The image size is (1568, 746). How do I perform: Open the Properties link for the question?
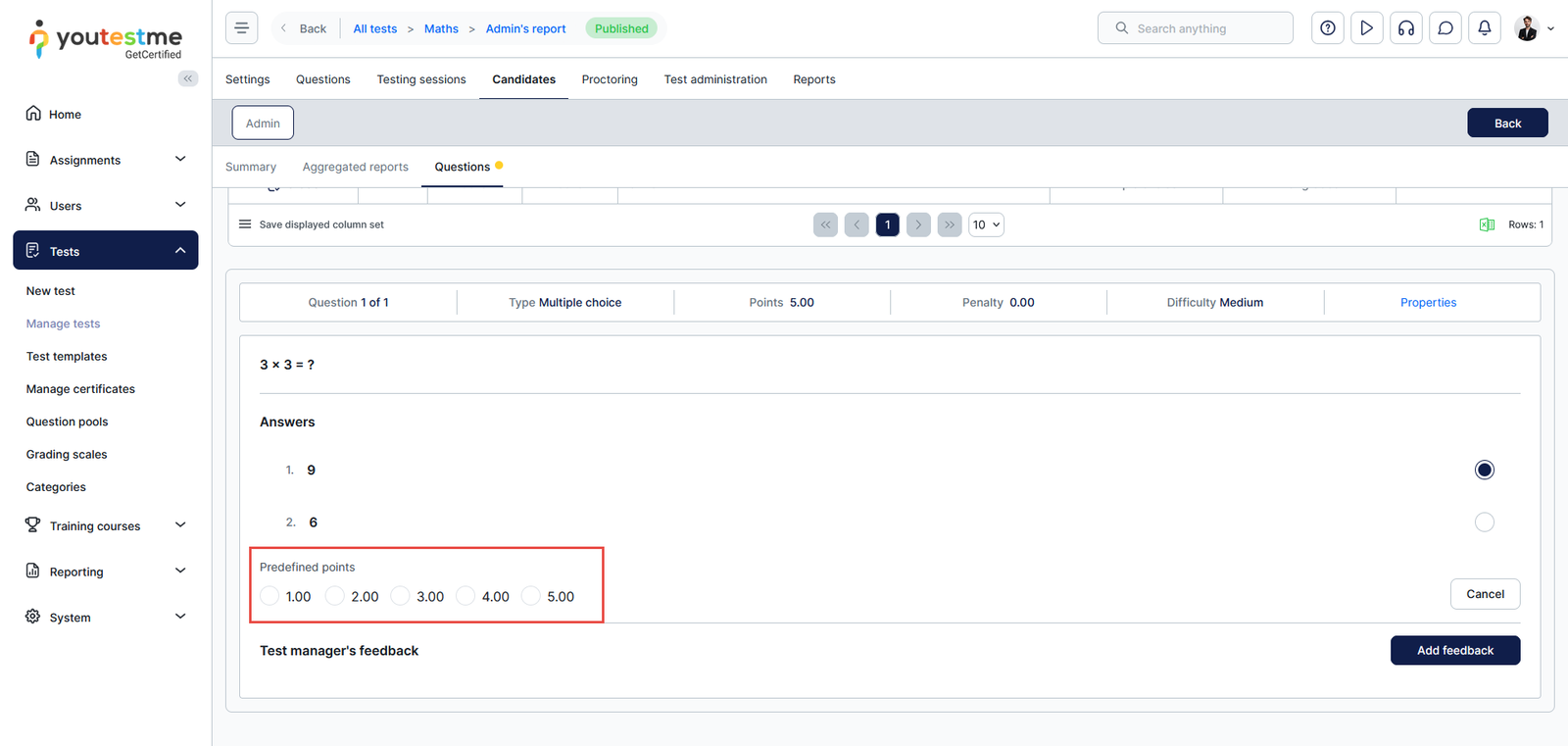click(x=1428, y=303)
